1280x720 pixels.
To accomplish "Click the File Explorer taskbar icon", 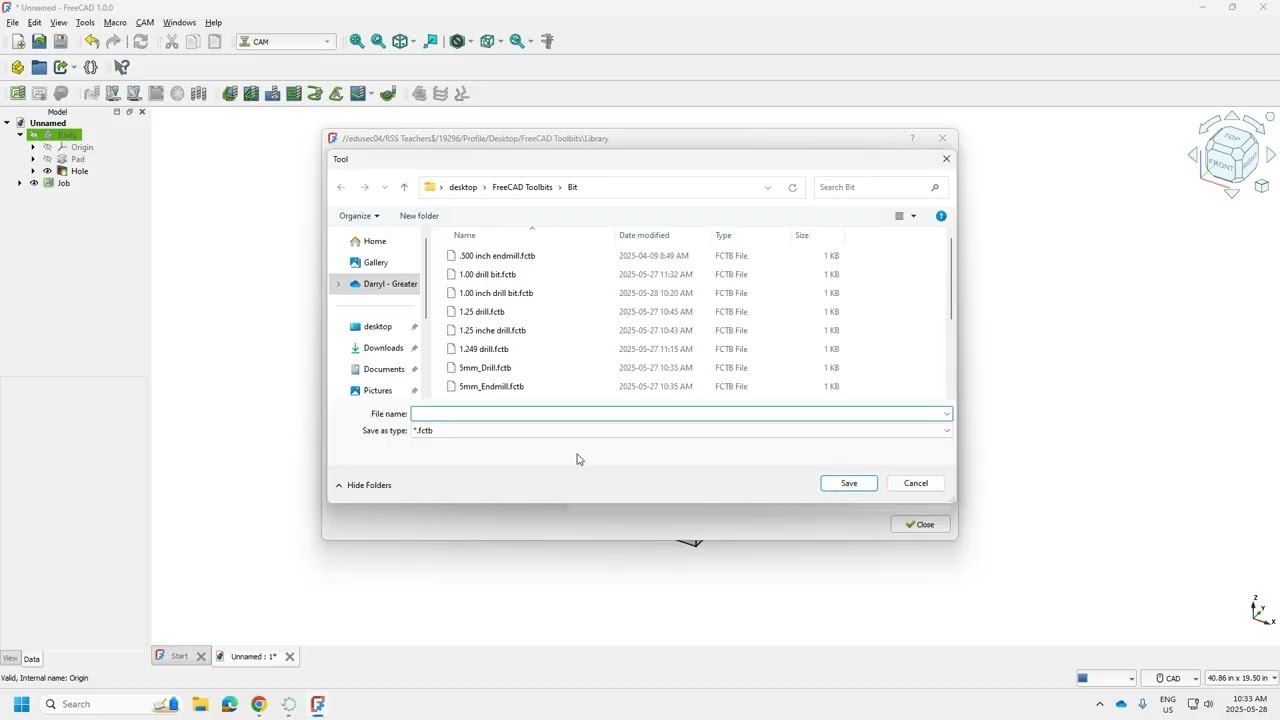I will click(x=200, y=704).
